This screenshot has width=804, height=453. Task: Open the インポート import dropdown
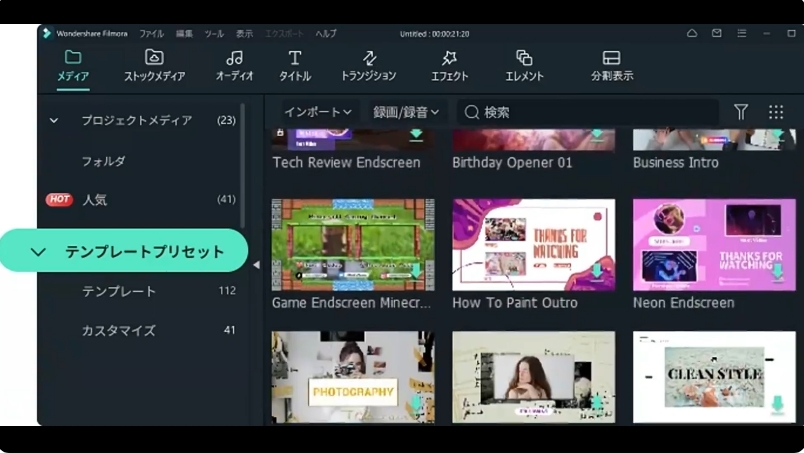coord(317,112)
